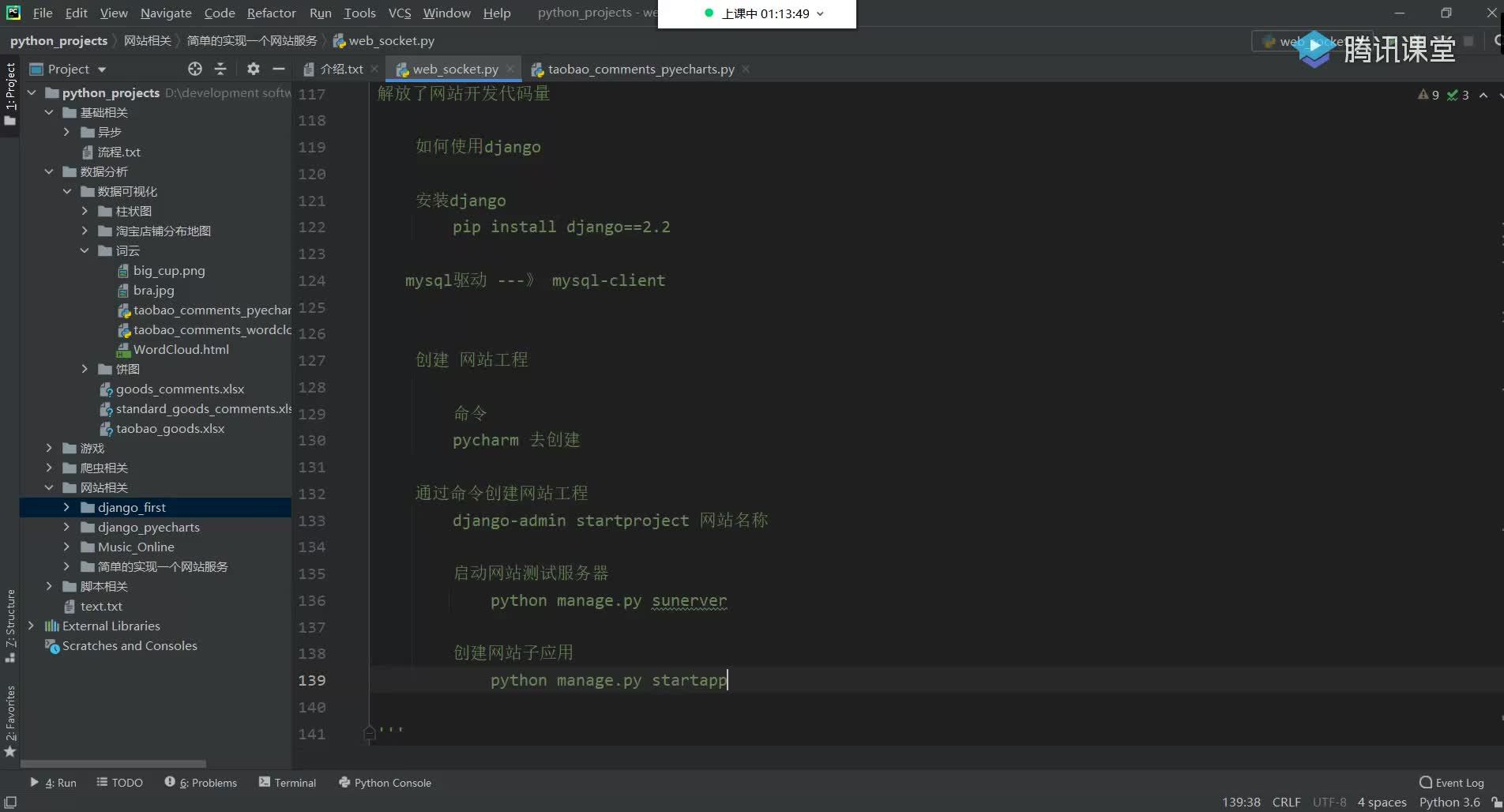Click the typo check count indicator
Screen dimensions: 1504x812
click(x=1458, y=95)
